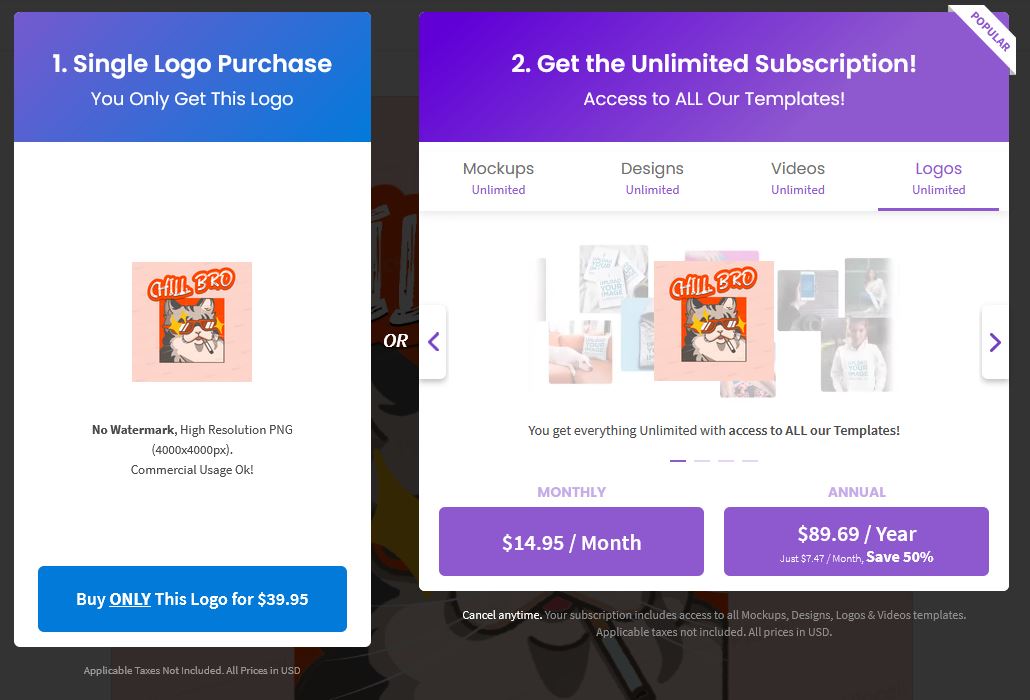Click the left carousel arrow
Screen dimensions: 1030x700
pos(434,341)
